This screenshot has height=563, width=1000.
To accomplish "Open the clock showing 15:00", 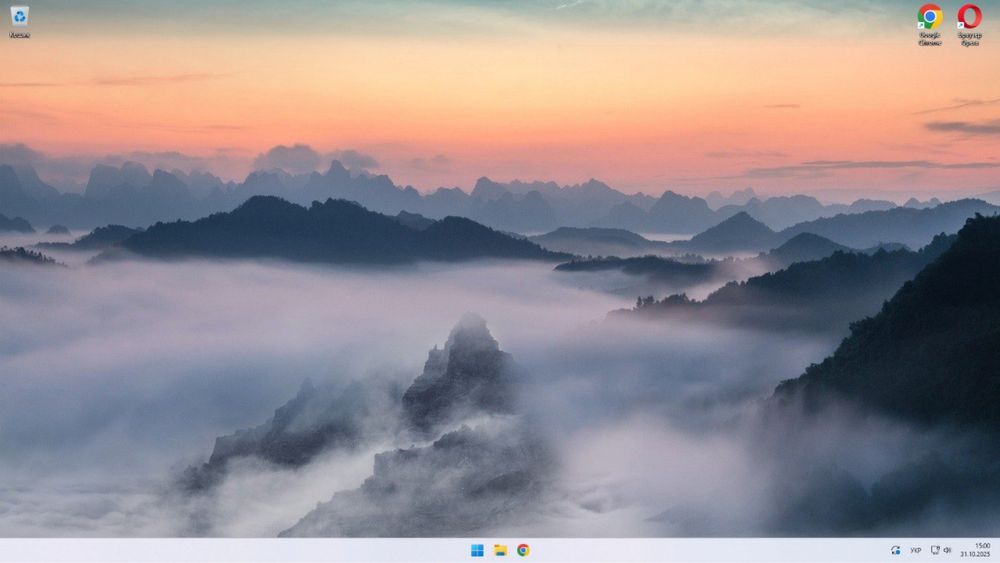I will tap(976, 550).
